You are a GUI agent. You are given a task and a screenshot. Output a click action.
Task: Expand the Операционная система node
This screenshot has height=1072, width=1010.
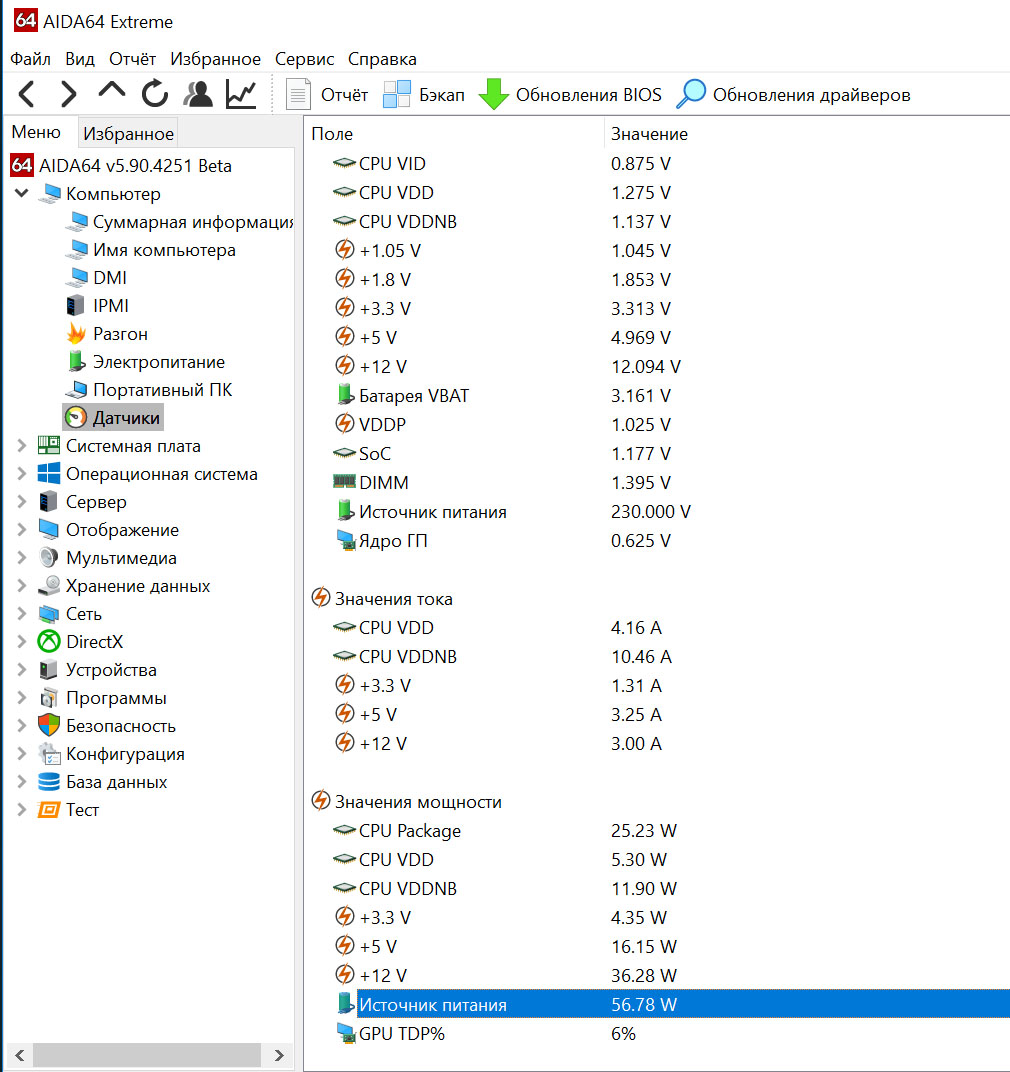click(22, 474)
